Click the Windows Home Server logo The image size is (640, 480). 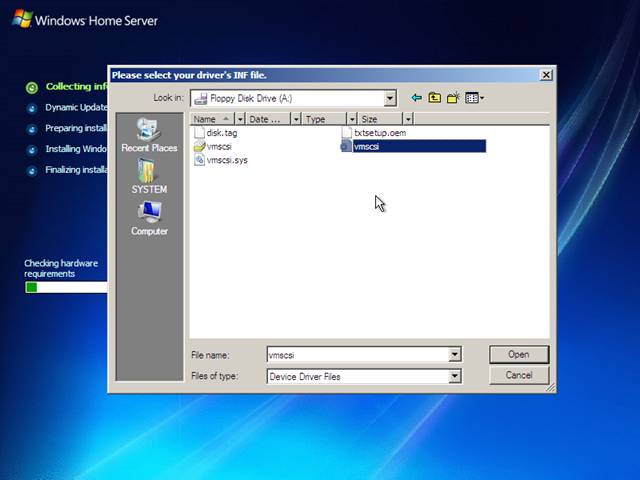pyautogui.click(x=85, y=20)
